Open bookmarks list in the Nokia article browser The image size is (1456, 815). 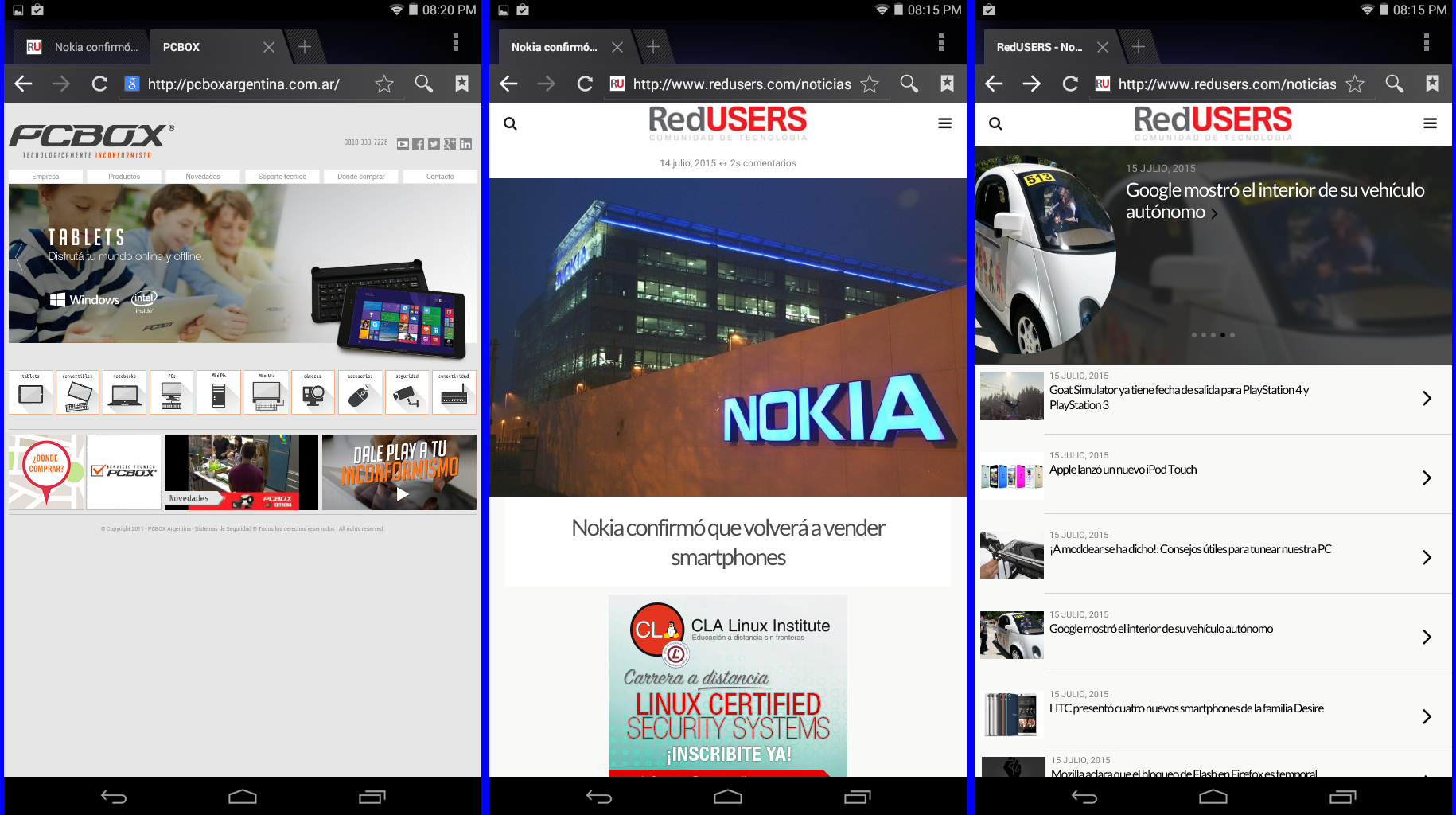pos(948,84)
